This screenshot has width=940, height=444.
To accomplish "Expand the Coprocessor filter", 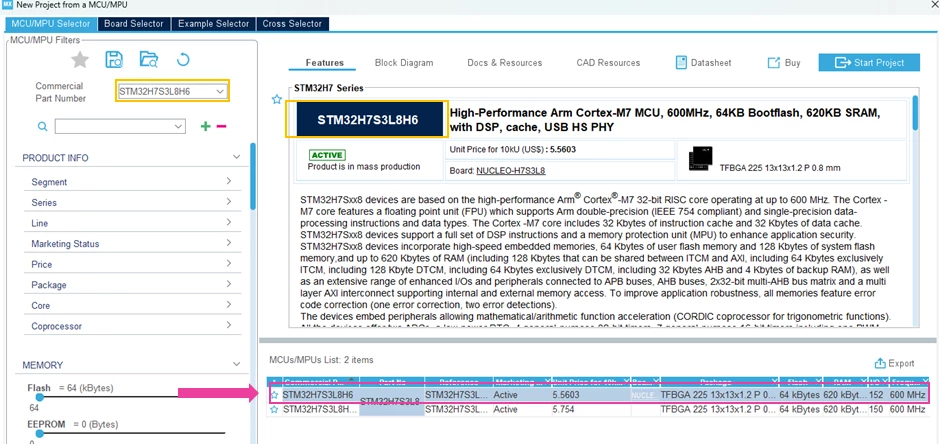I will [x=229, y=326].
